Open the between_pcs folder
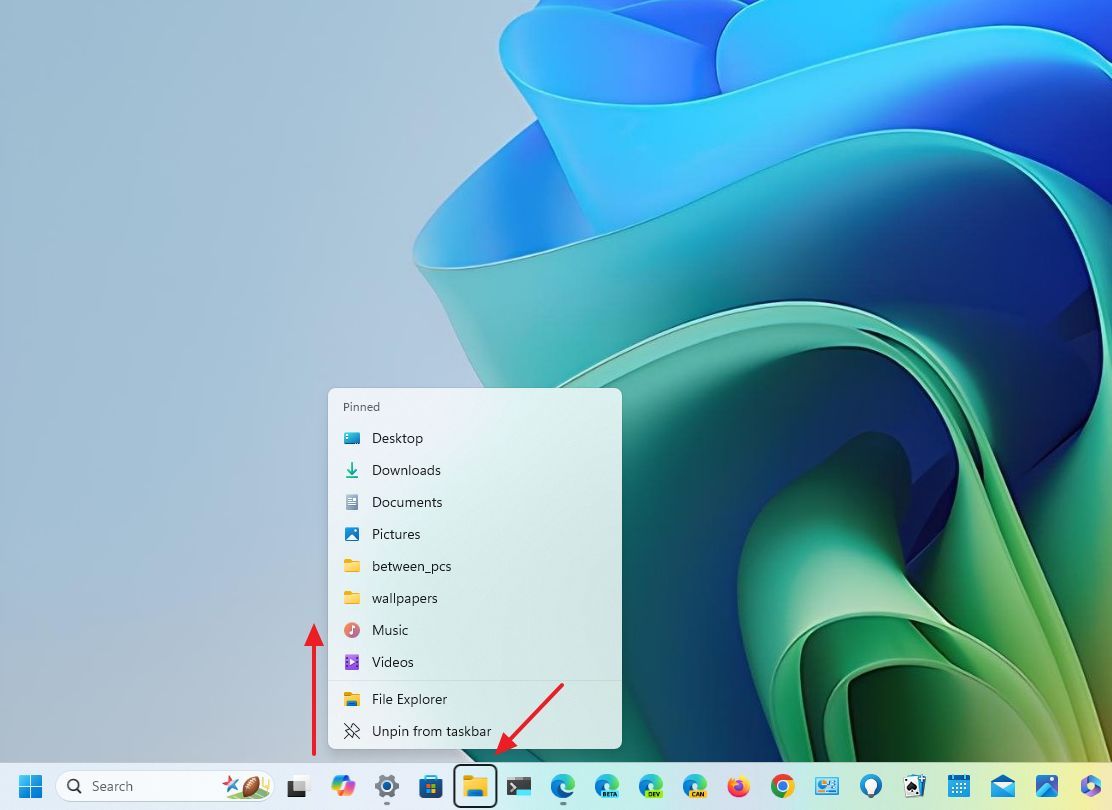Viewport: 1112px width, 810px height. (x=412, y=566)
